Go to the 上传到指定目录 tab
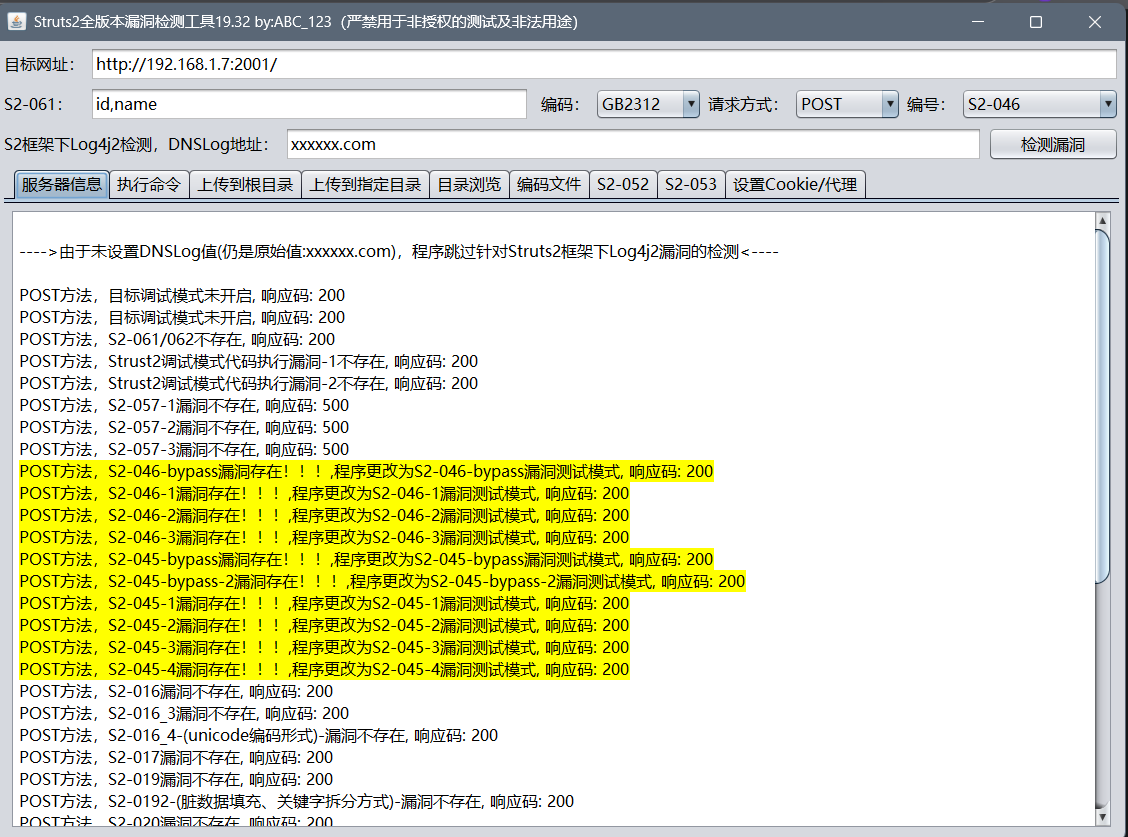 point(365,185)
